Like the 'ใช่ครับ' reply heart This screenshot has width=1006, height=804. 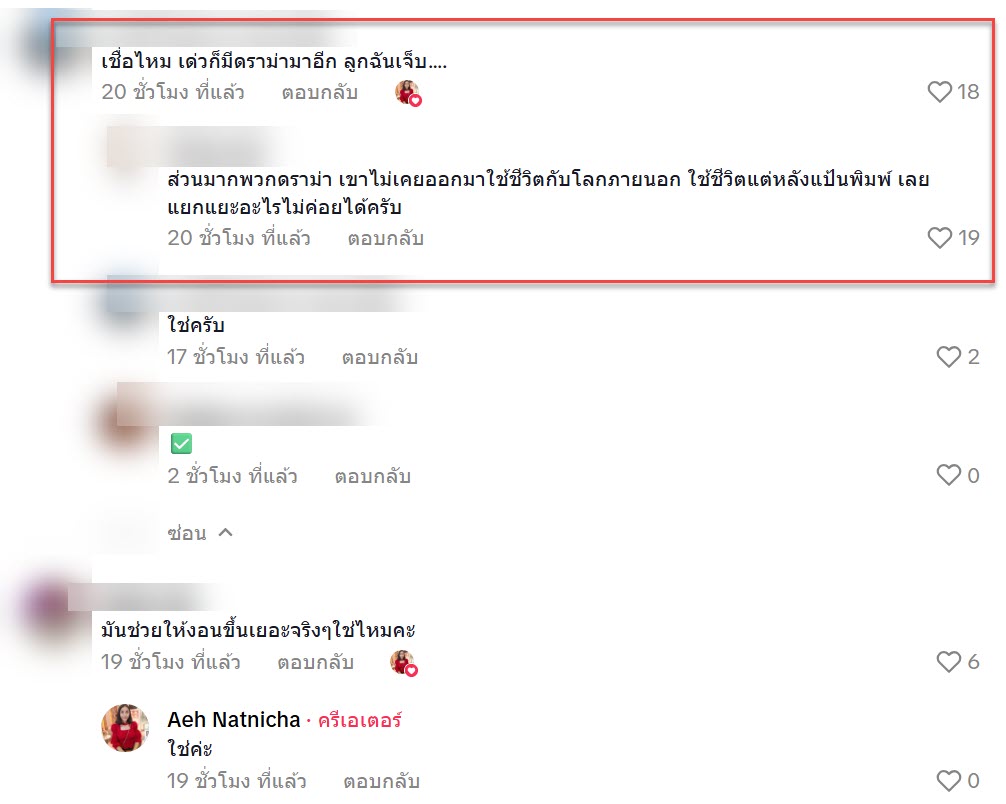948,357
